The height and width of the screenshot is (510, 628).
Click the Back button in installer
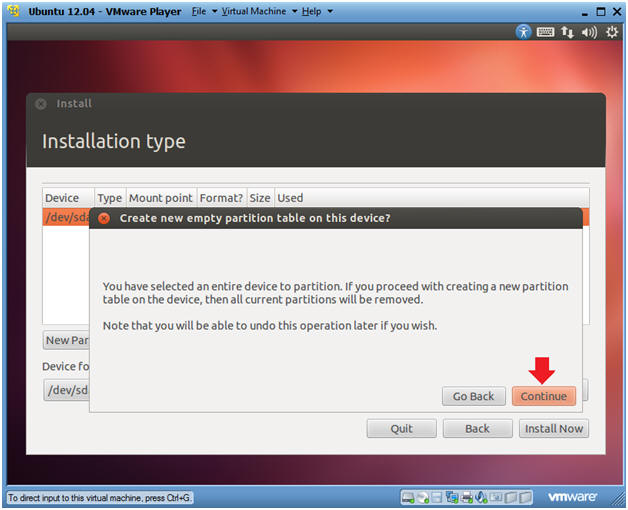point(477,428)
